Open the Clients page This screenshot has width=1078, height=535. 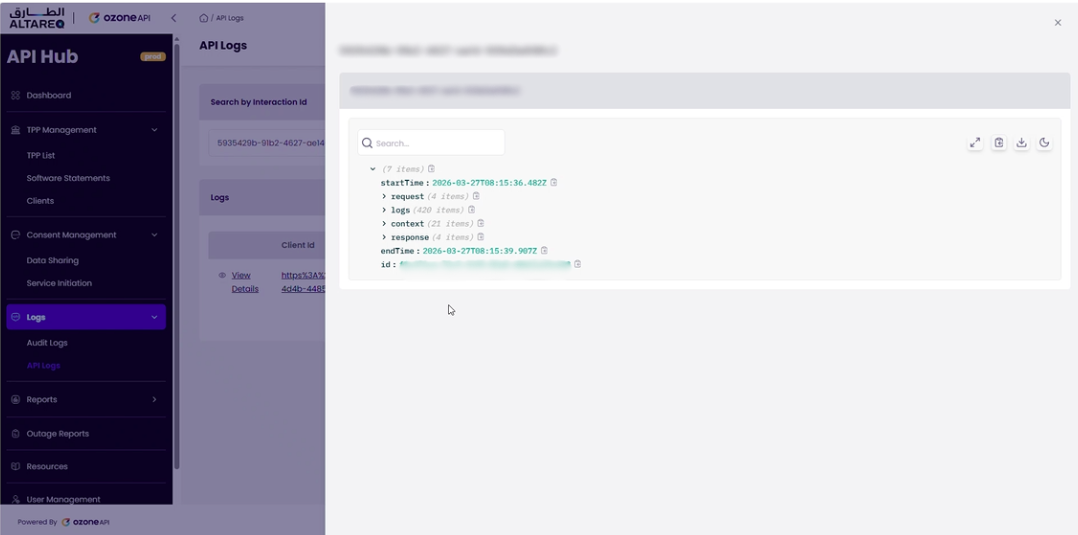coord(40,201)
